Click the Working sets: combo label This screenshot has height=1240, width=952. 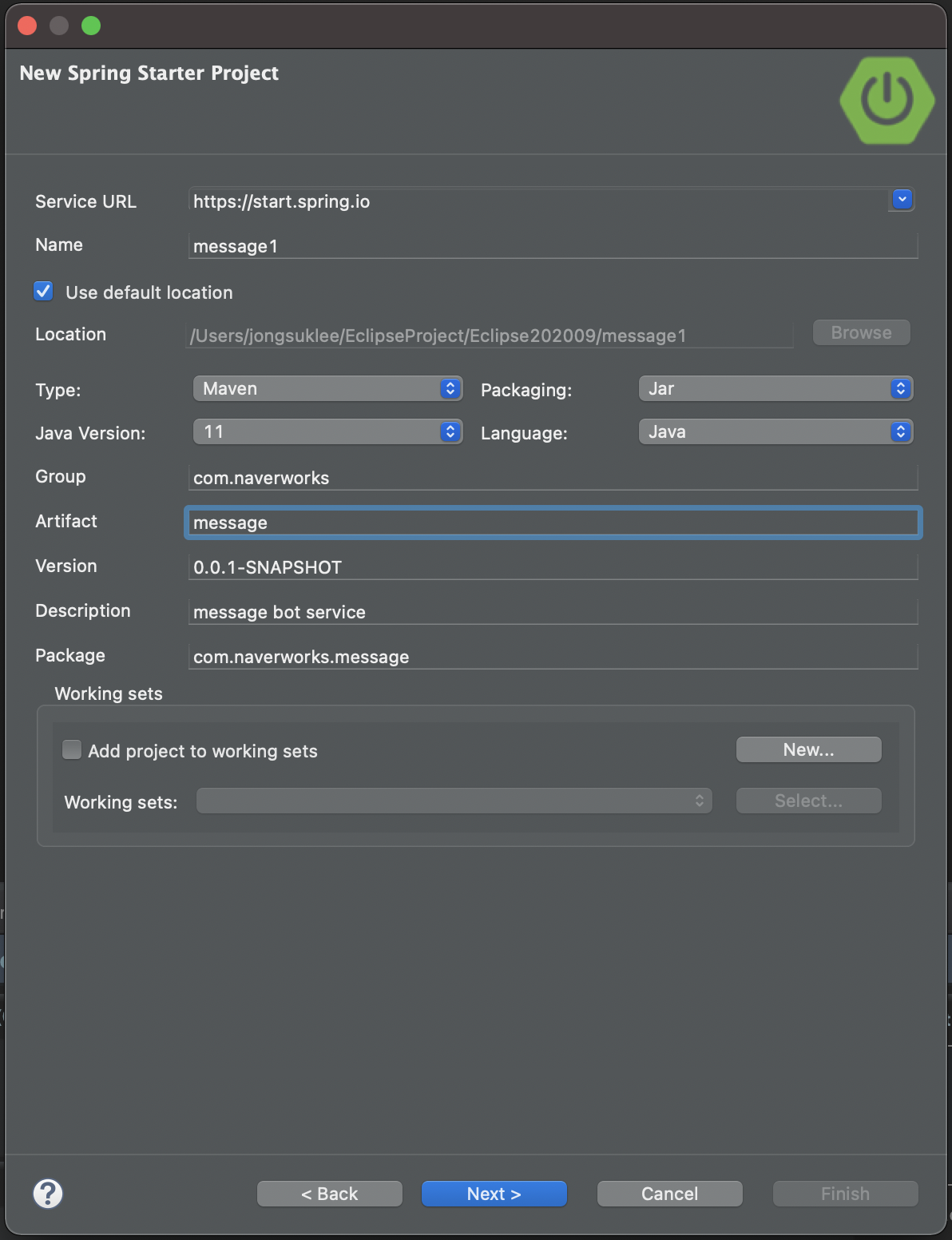pyautogui.click(x=121, y=802)
